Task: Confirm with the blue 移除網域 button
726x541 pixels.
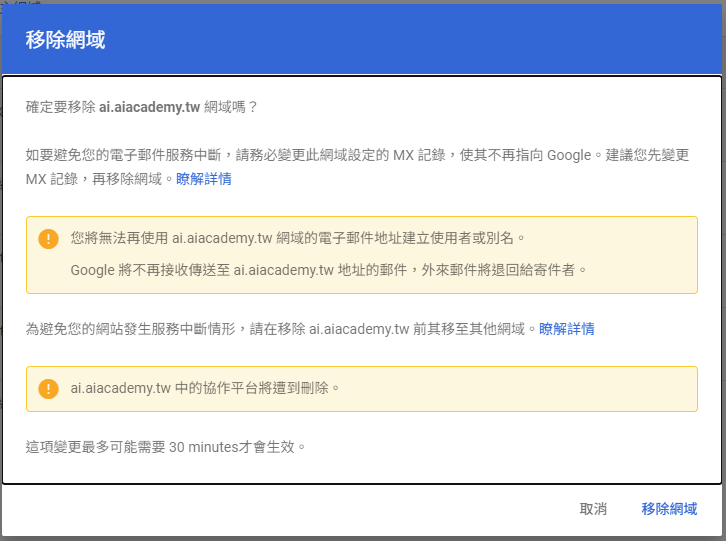Action: [669, 509]
